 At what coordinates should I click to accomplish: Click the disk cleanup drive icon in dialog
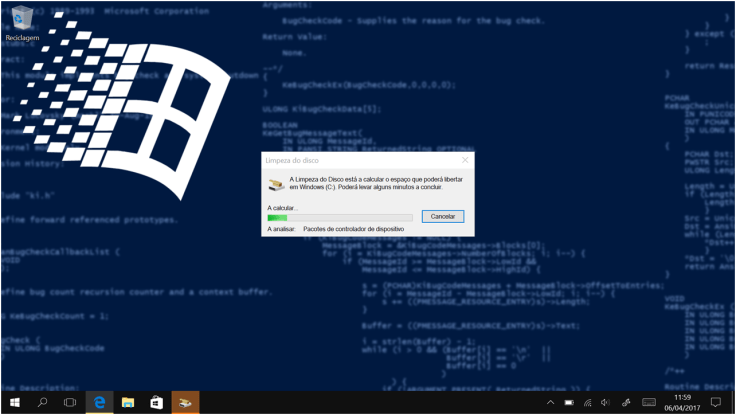275,184
